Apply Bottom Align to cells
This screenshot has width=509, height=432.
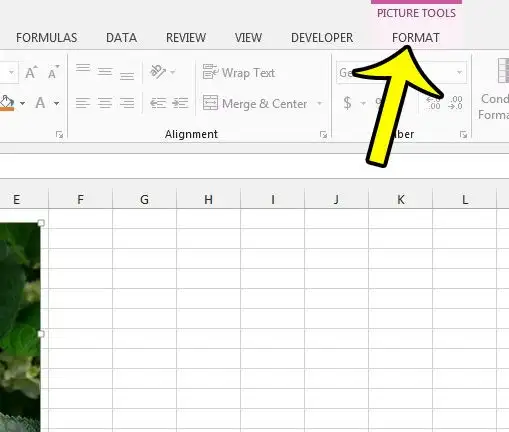[127, 76]
